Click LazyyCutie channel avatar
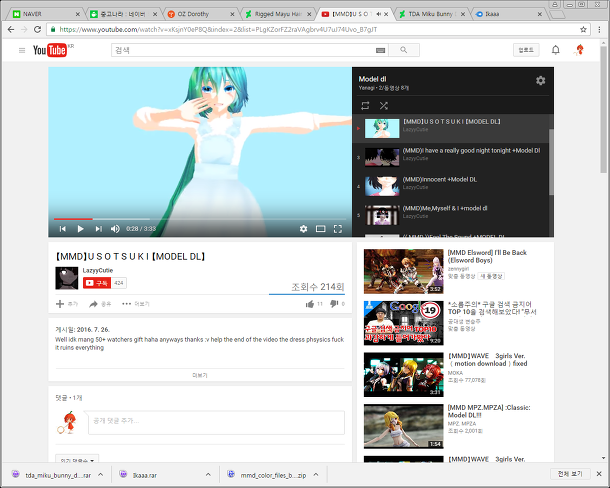 [x=67, y=278]
